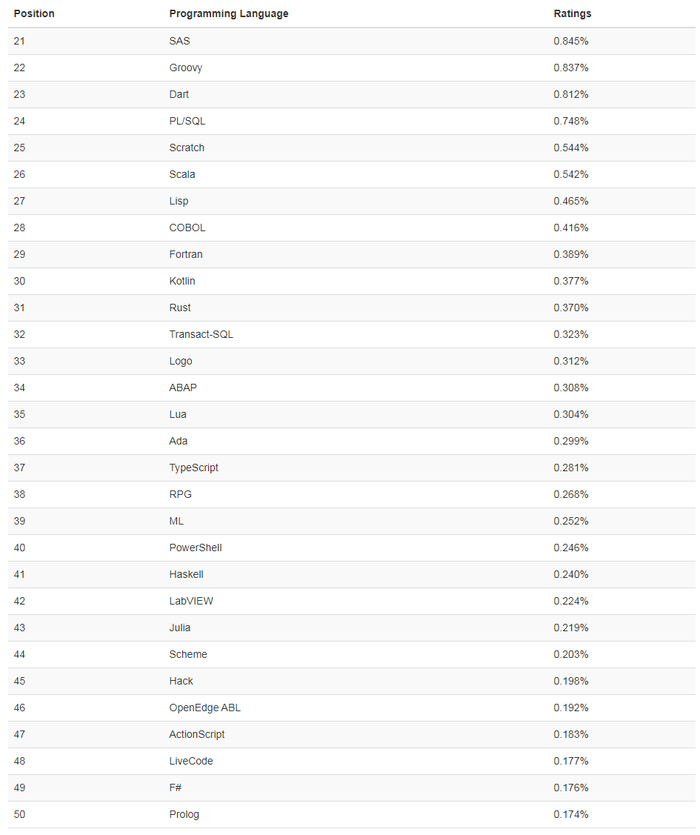Select the Prolog row's 0.174% rating

[571, 814]
